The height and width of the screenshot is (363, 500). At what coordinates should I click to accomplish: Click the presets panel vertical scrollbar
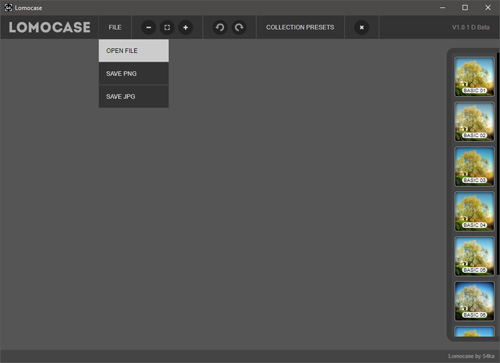pos(498,163)
